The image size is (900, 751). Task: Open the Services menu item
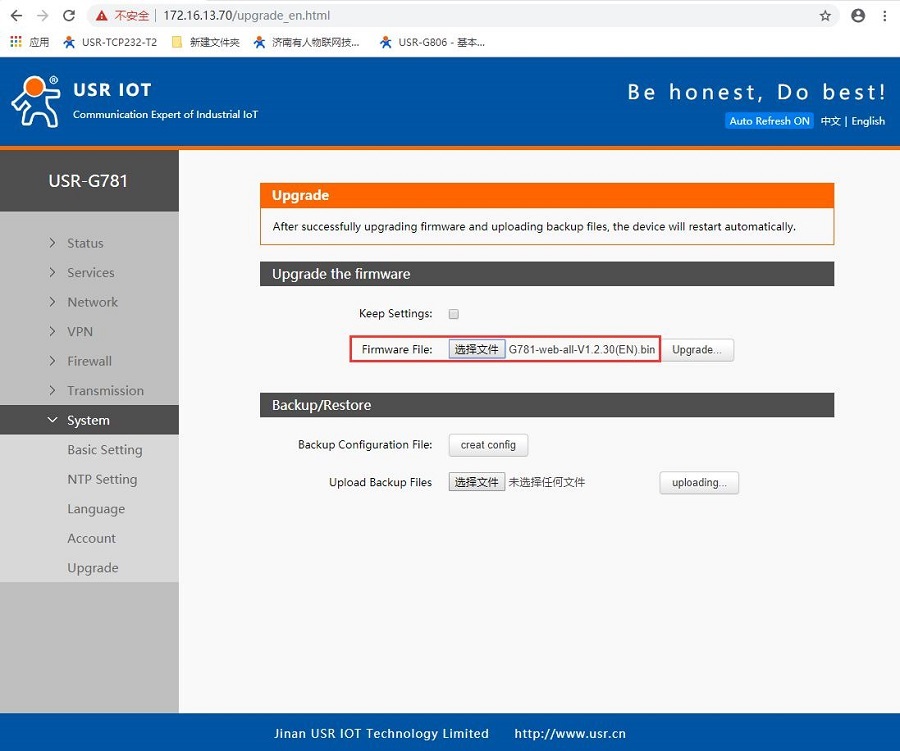pos(91,272)
